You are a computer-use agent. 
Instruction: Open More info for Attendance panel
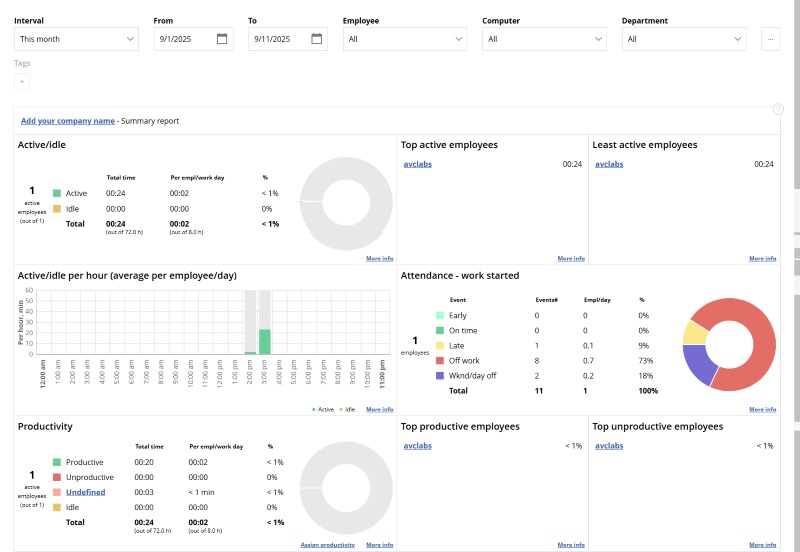point(762,409)
